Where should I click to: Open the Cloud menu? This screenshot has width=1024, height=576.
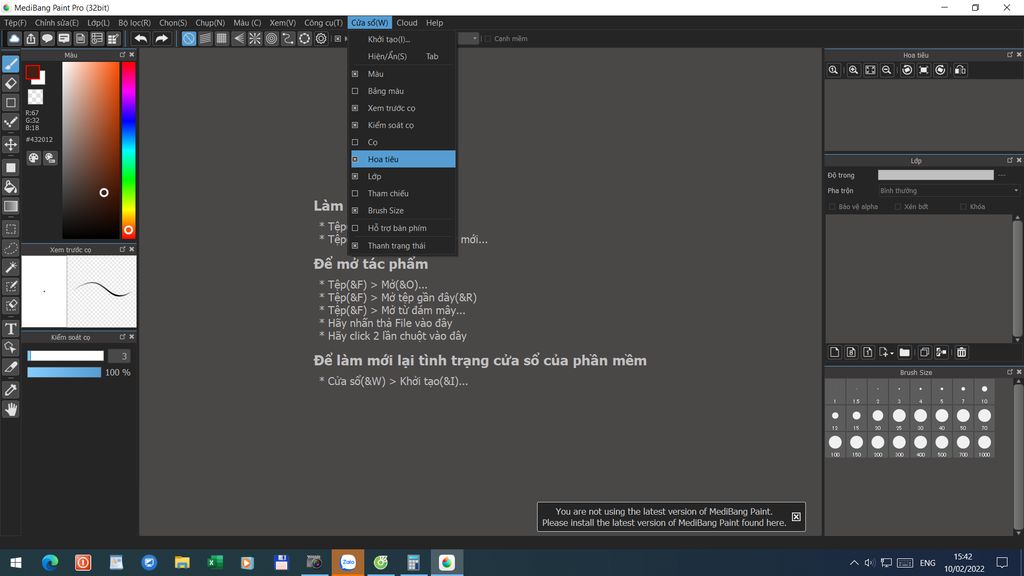click(407, 23)
